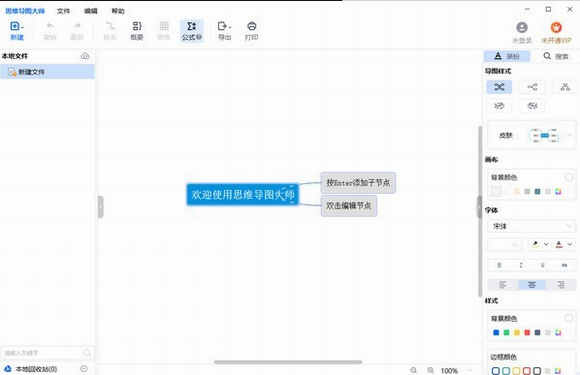Click the zoom in magnifier icon
580x375 pixels.
431,370
